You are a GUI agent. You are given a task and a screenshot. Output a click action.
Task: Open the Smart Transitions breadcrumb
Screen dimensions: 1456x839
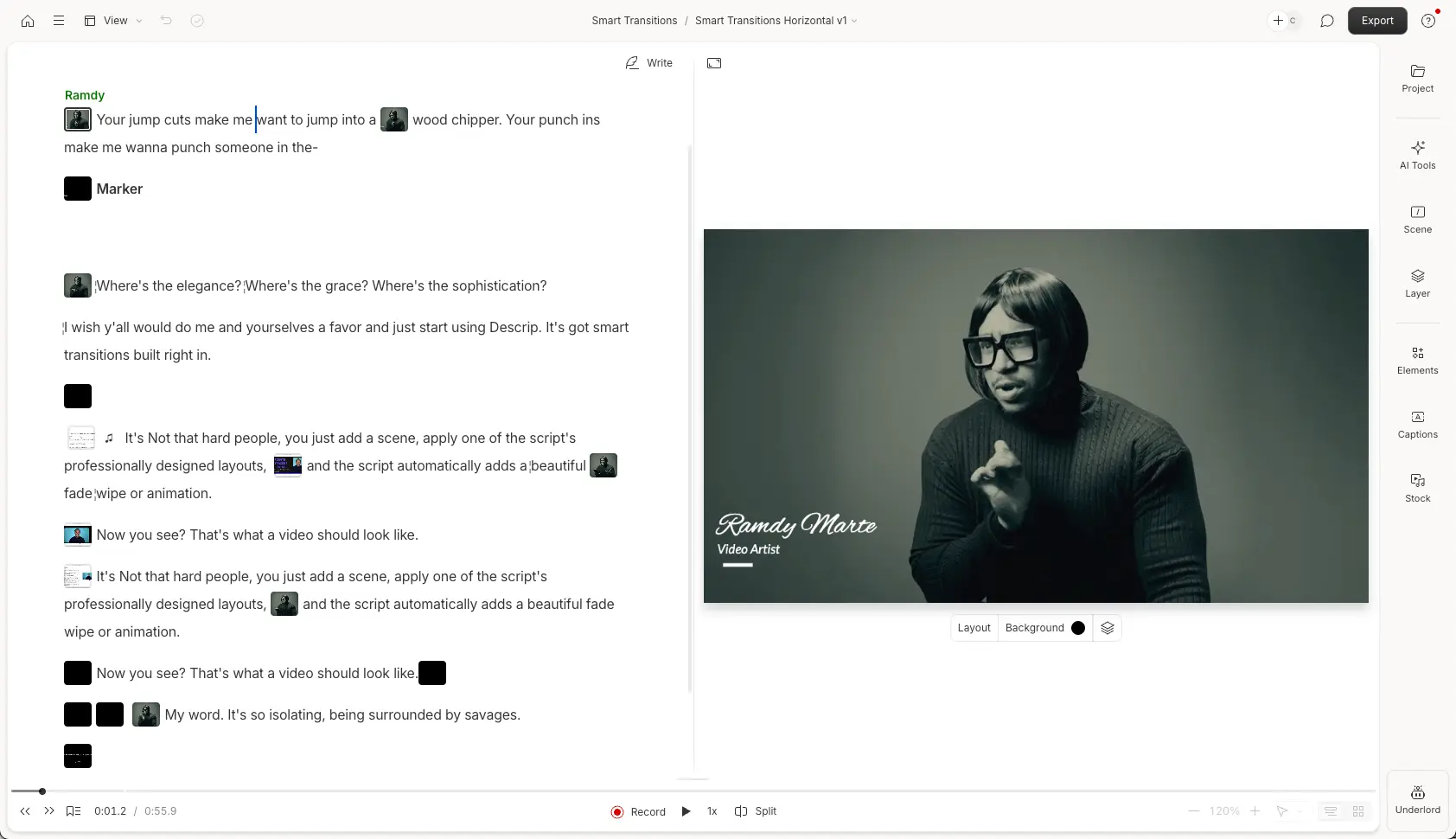tap(635, 21)
